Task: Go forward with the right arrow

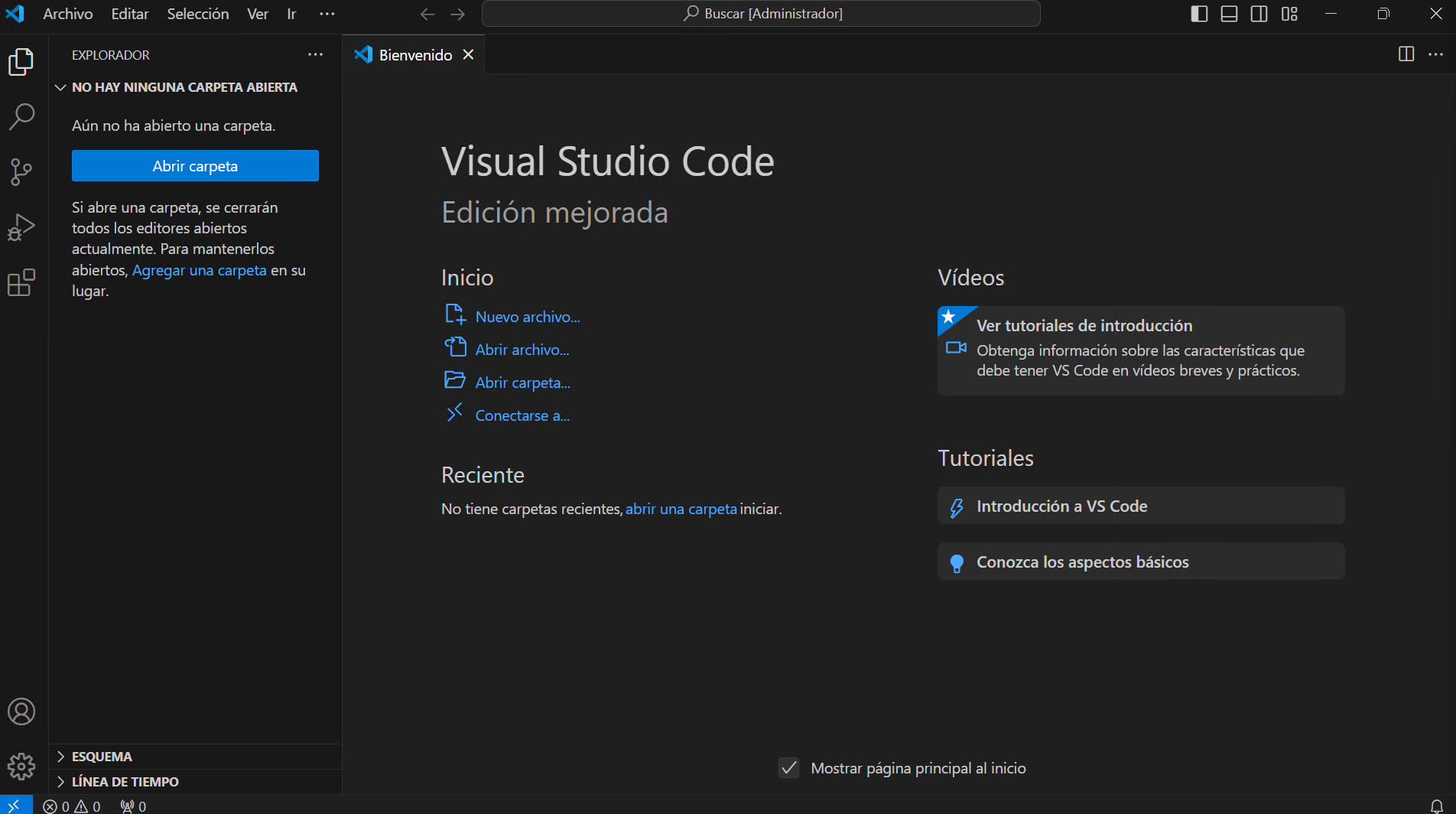Action: [457, 14]
